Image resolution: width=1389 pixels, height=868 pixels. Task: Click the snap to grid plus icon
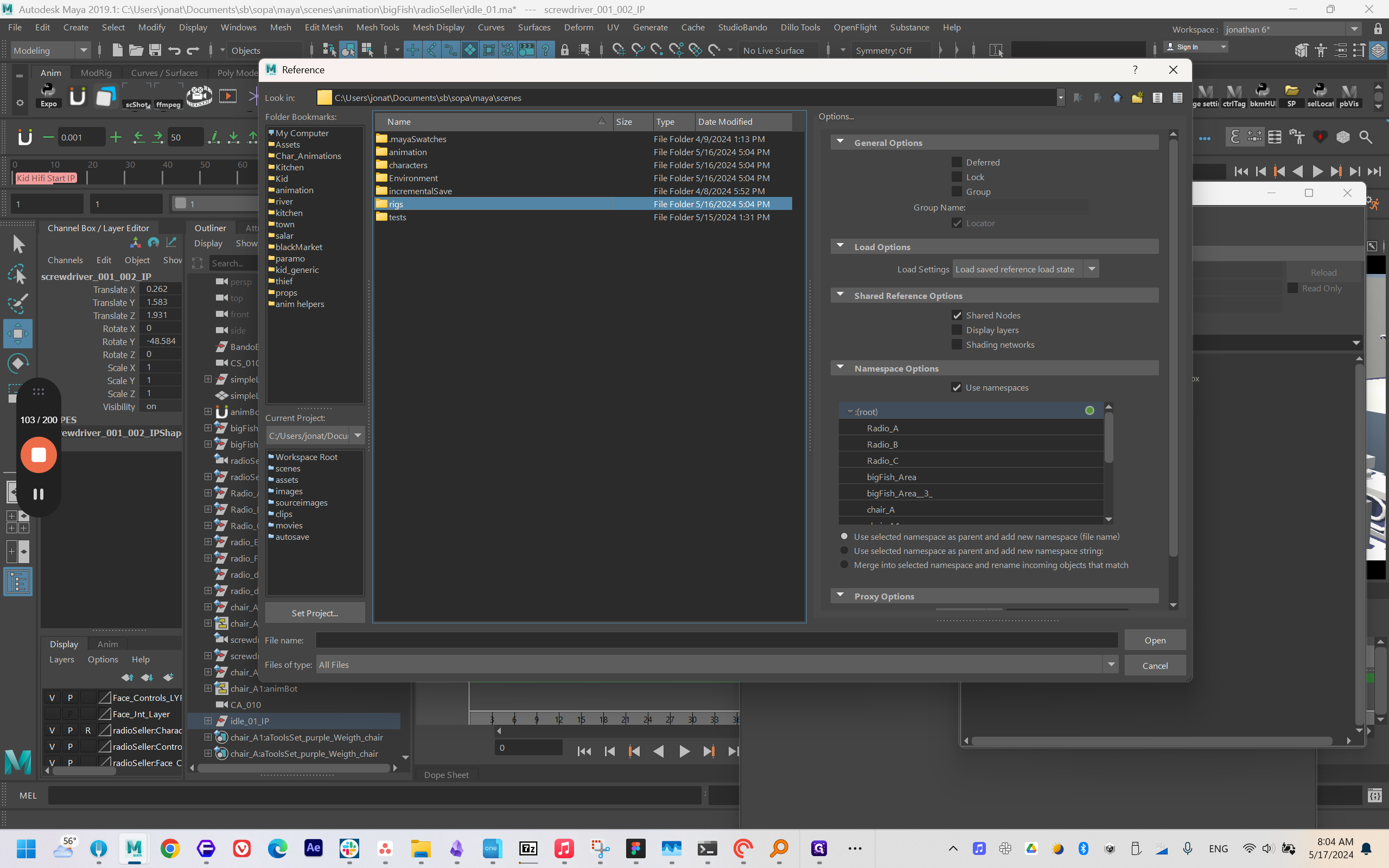click(412, 50)
